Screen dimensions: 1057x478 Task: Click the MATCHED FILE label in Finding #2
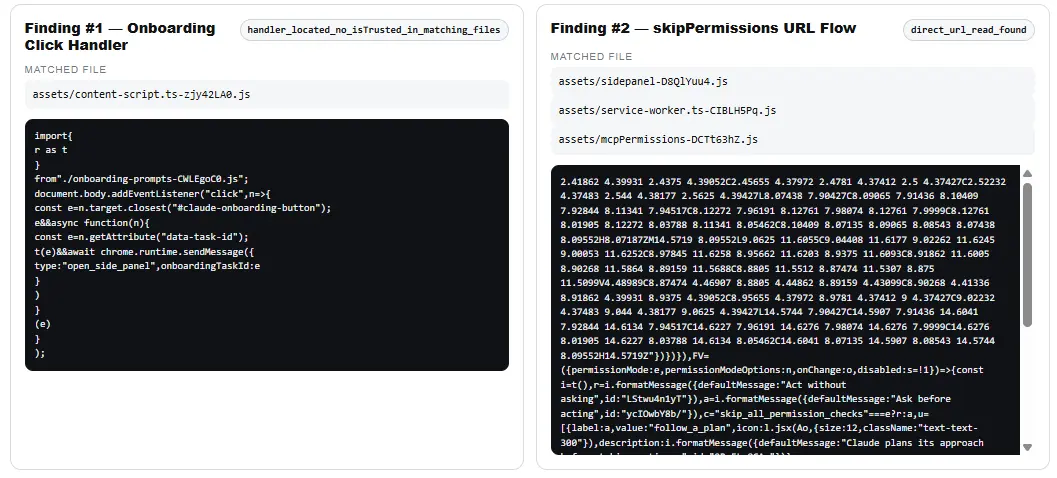click(x=591, y=57)
